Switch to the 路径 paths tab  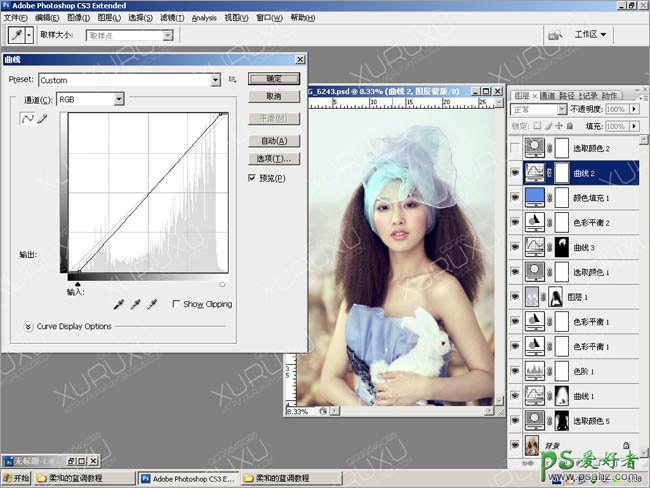tap(565, 96)
